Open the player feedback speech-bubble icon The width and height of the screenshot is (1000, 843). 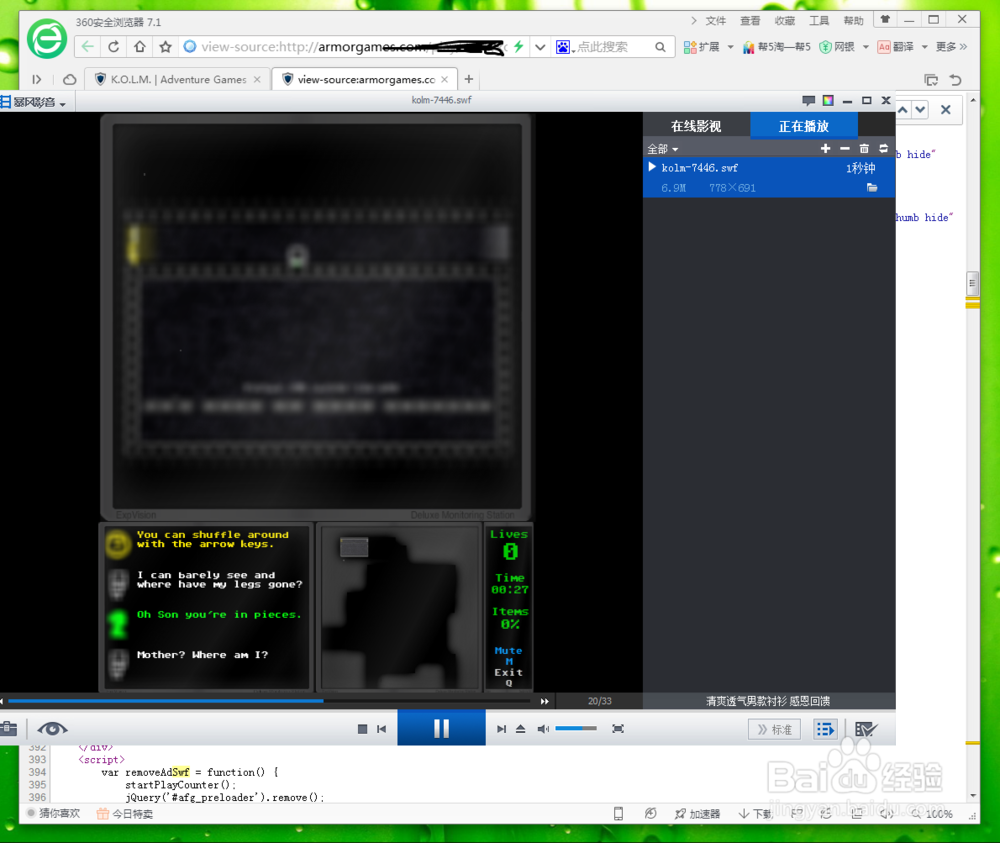point(809,100)
